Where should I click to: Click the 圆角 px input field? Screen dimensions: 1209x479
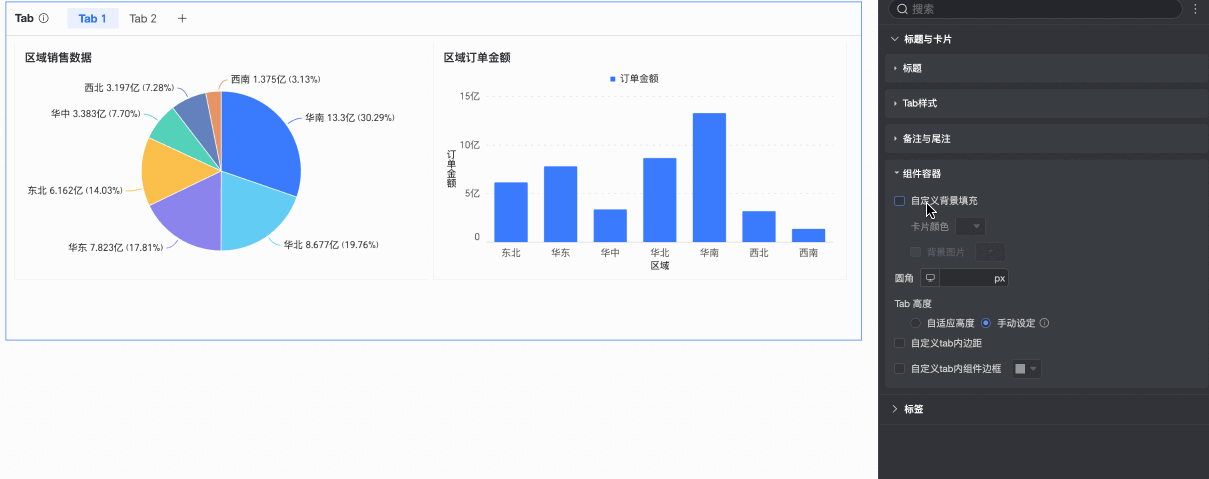pyautogui.click(x=966, y=278)
